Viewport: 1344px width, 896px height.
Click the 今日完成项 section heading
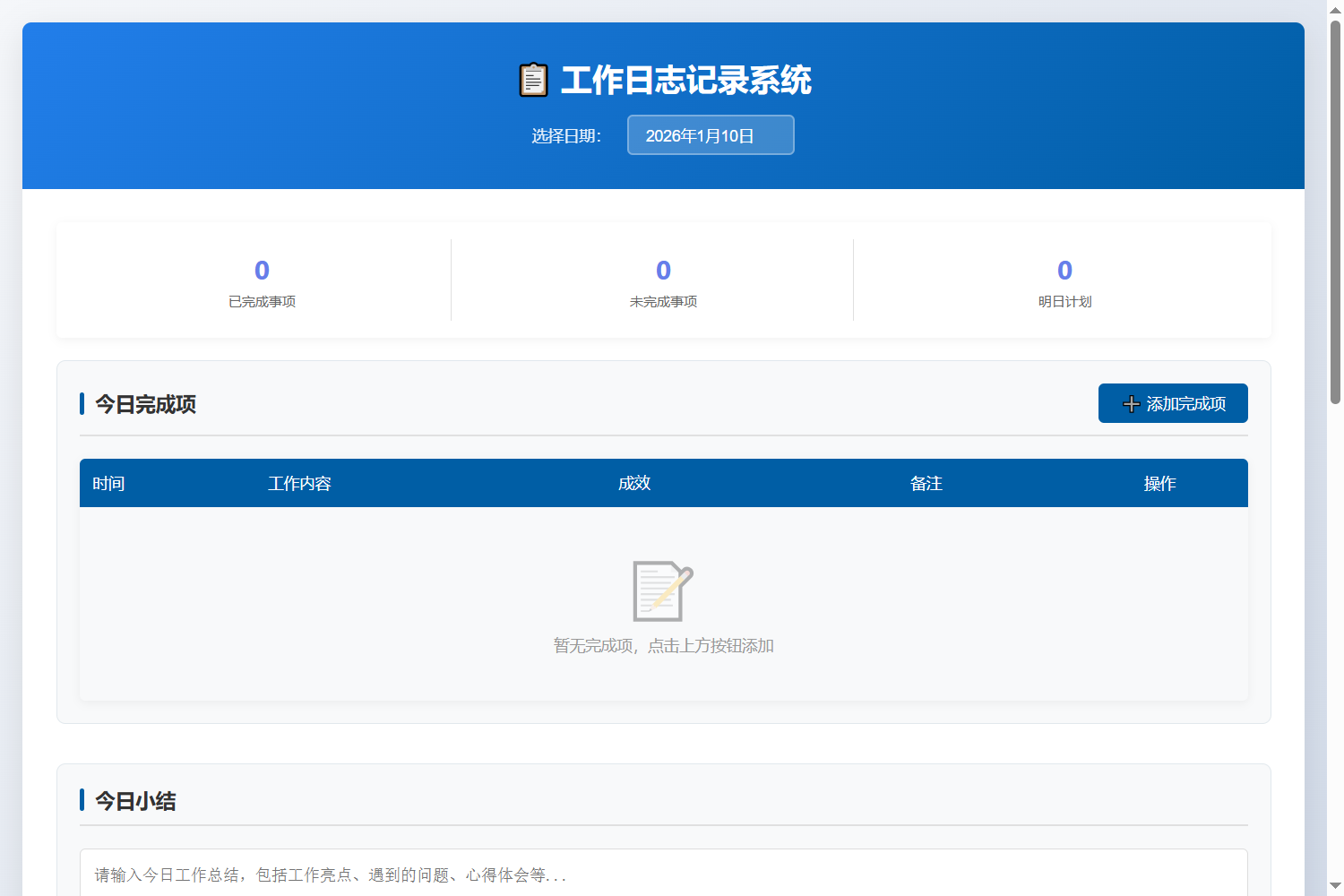[x=144, y=404]
